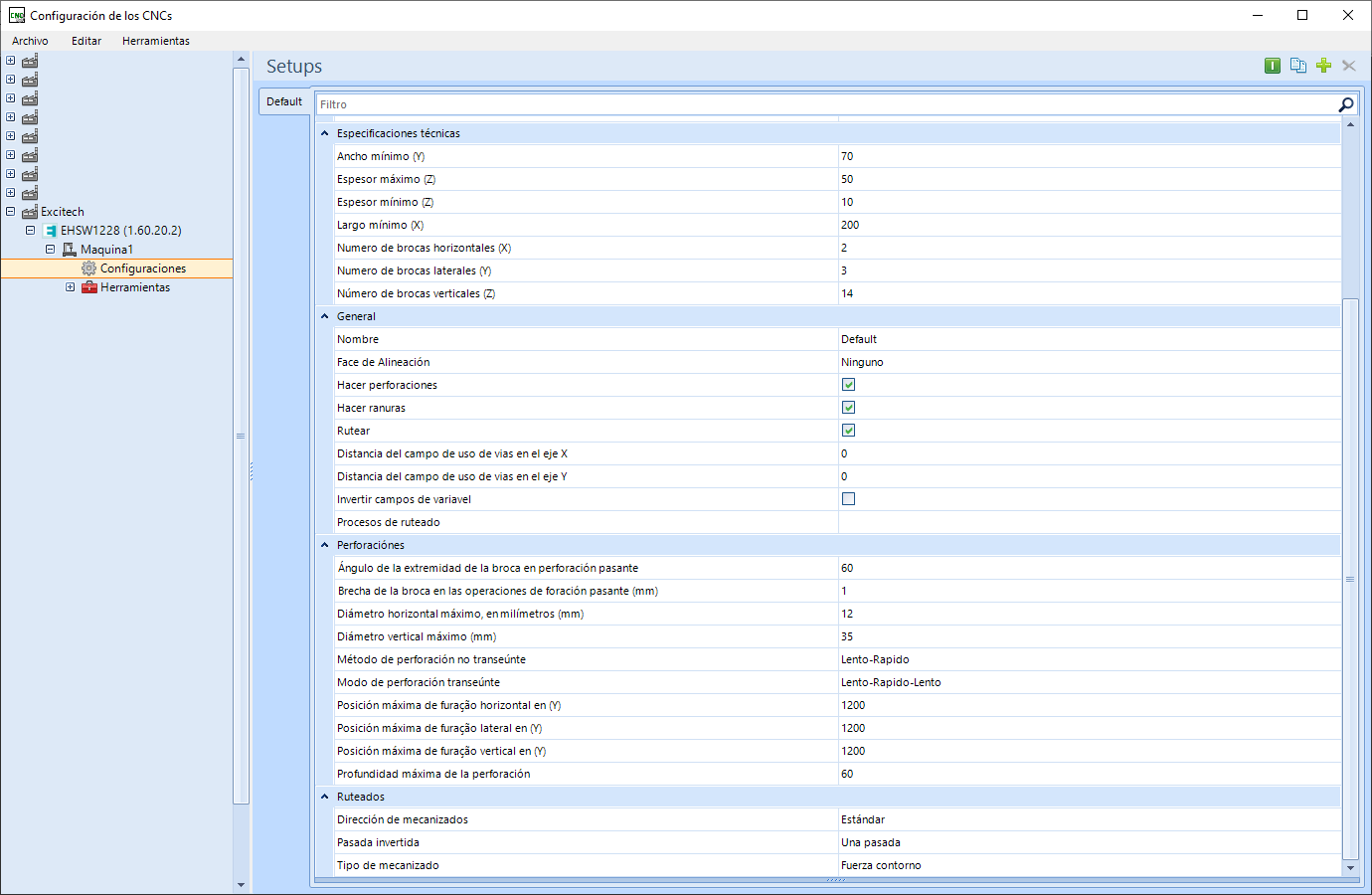Screen dimensions: 1372x895
Task: Enable Invertir campos de variavel checkbox
Action: pyautogui.click(x=848, y=499)
